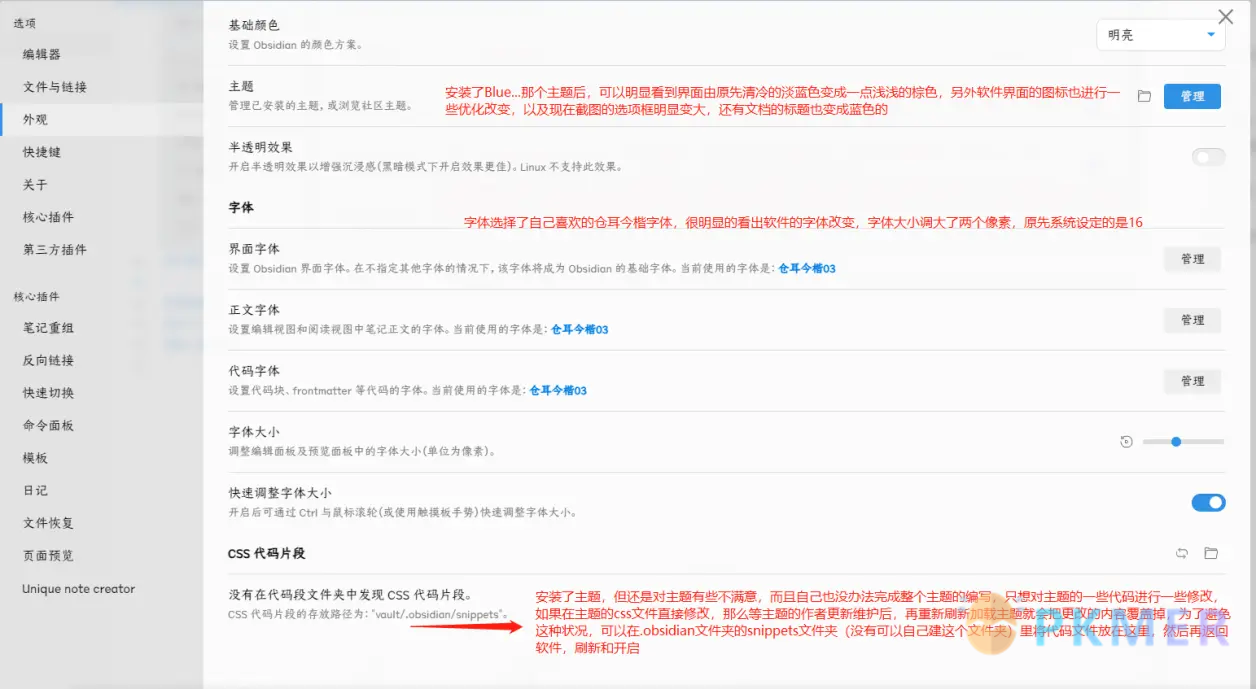Image resolution: width=1256 pixels, height=689 pixels.
Task: Click the blue 管理 button for 主题
Action: (1192, 97)
